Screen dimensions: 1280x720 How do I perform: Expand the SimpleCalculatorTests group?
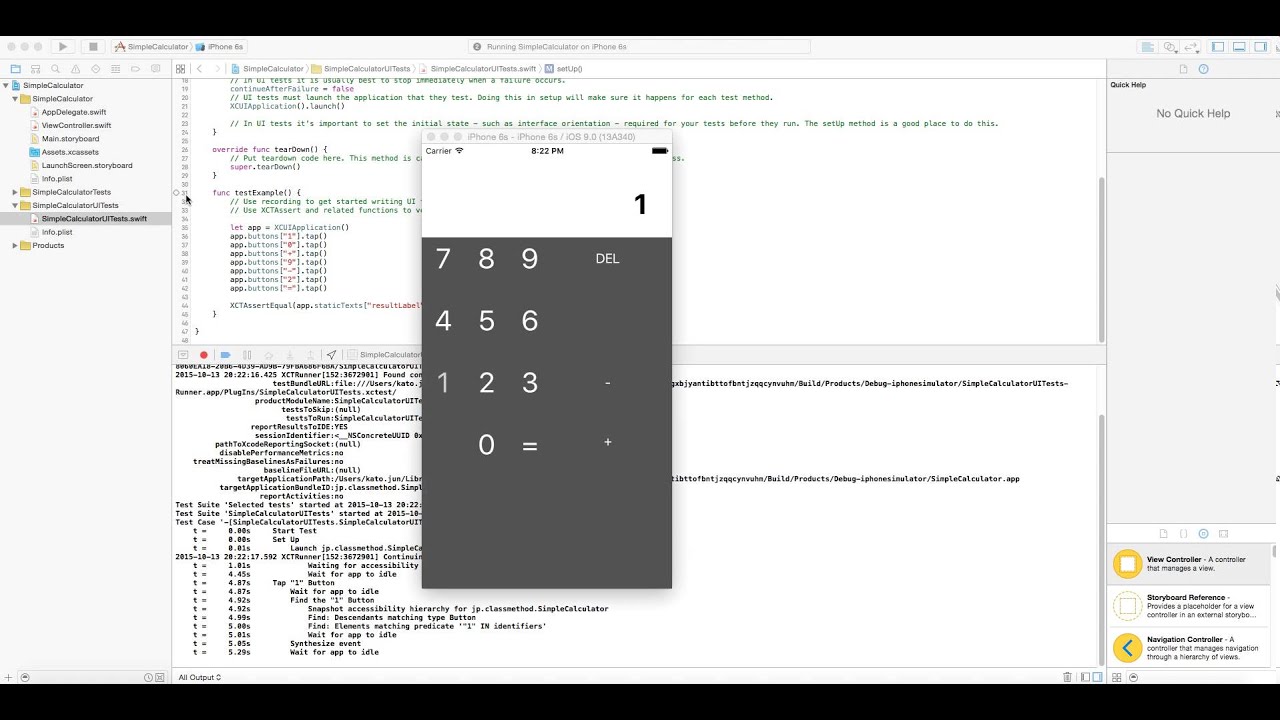pos(15,192)
